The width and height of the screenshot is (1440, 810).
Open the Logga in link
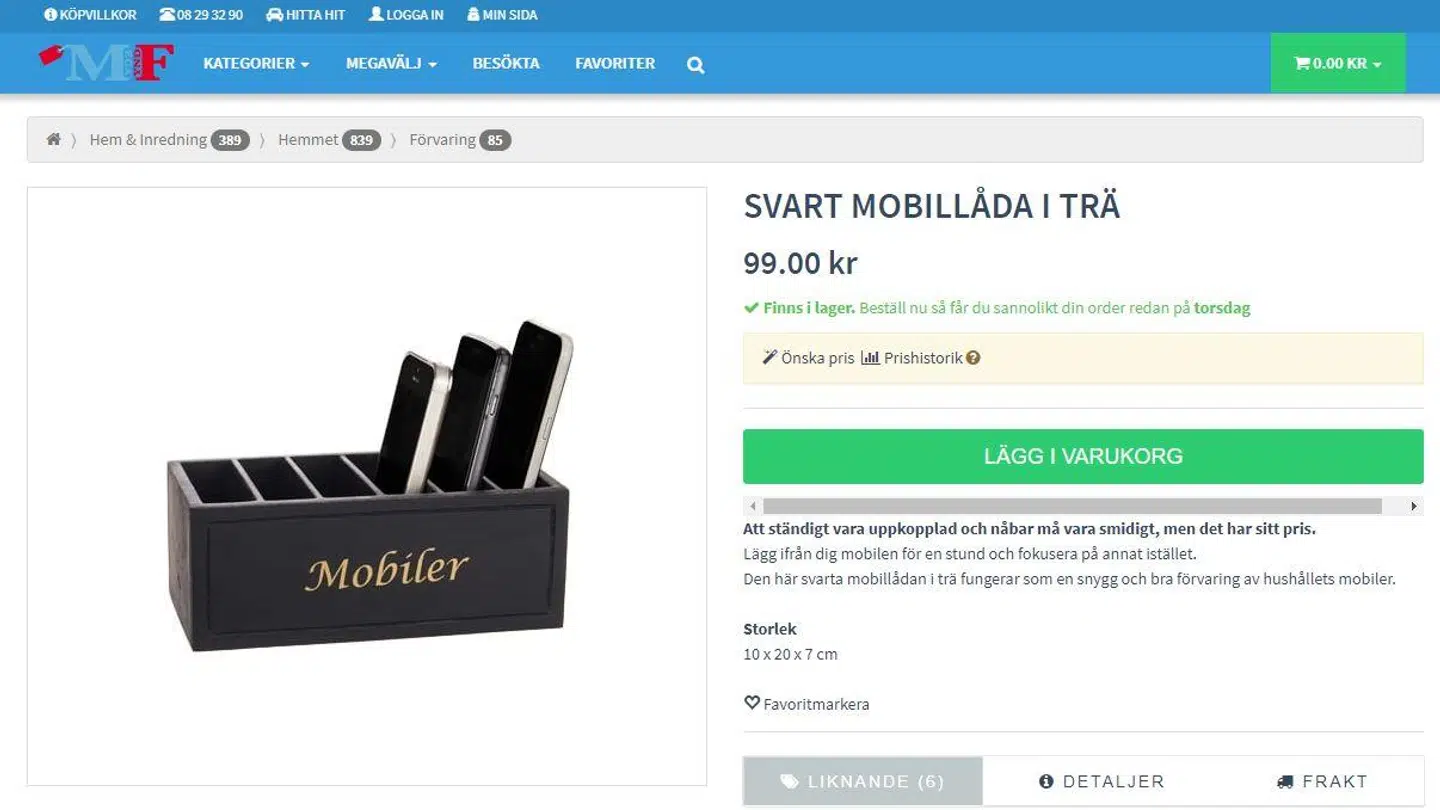[406, 15]
